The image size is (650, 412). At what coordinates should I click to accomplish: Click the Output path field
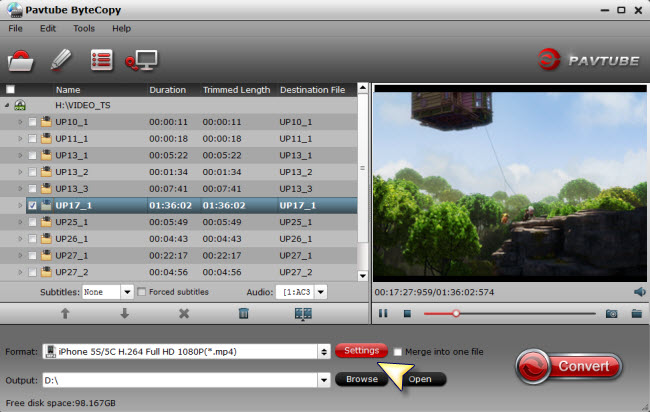[x=180, y=380]
